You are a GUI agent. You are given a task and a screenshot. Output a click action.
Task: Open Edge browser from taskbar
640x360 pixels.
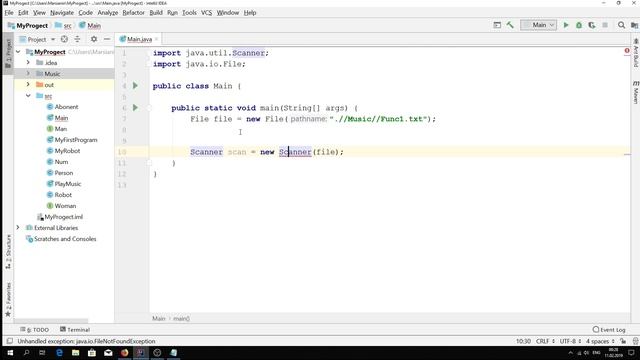tap(59, 353)
